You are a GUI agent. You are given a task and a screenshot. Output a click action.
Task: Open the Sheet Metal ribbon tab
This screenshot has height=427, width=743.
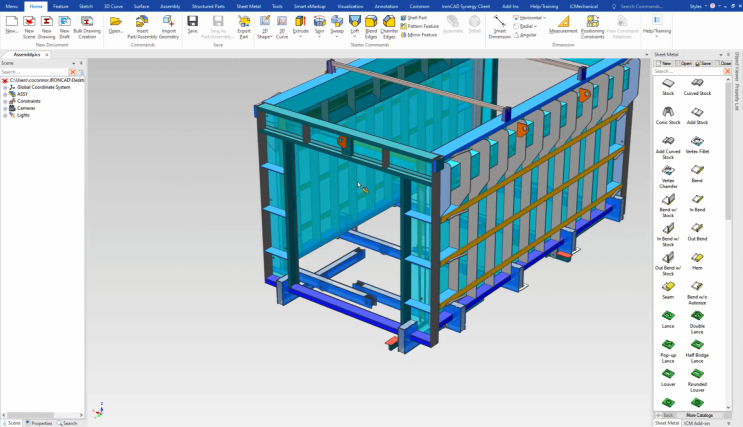pos(248,6)
